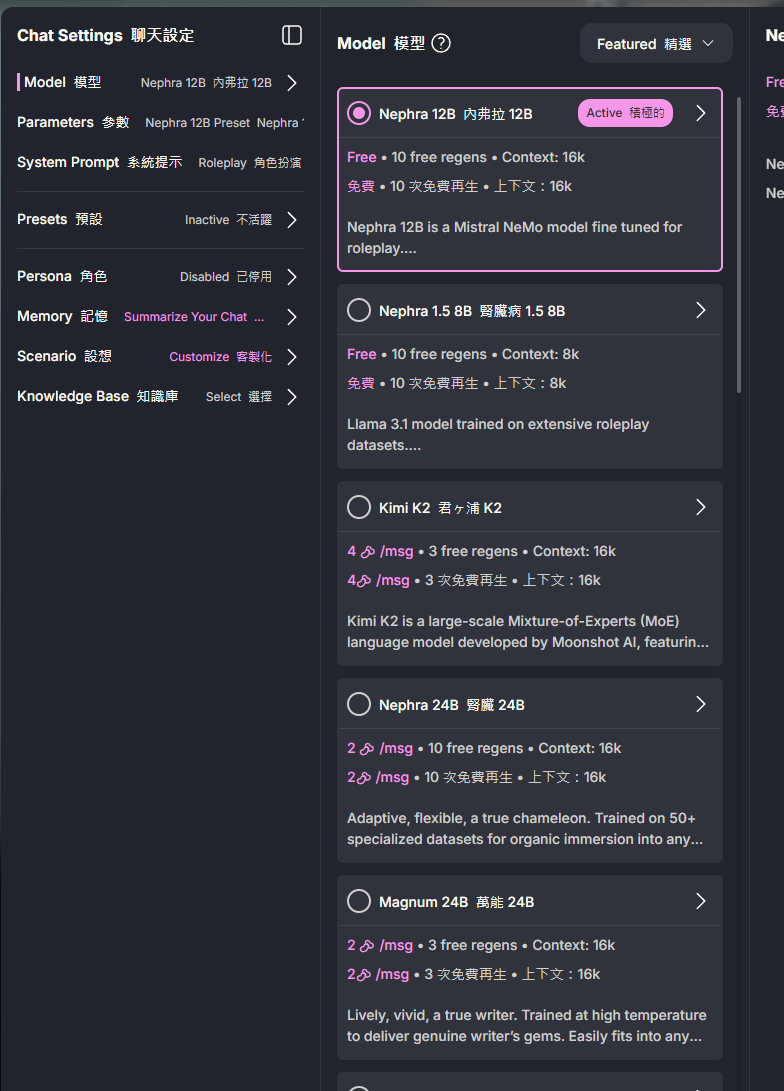Click the Summarize Your Chat link

tap(194, 317)
